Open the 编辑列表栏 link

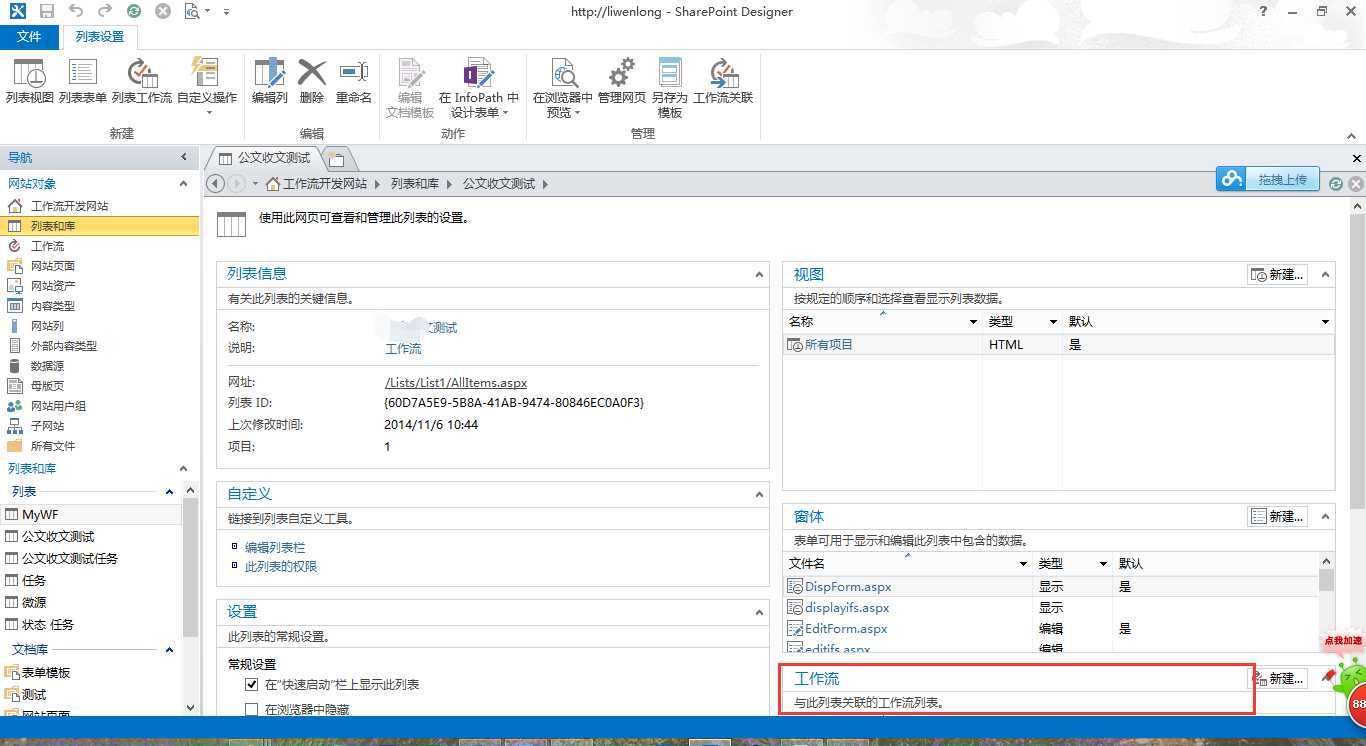click(275, 548)
